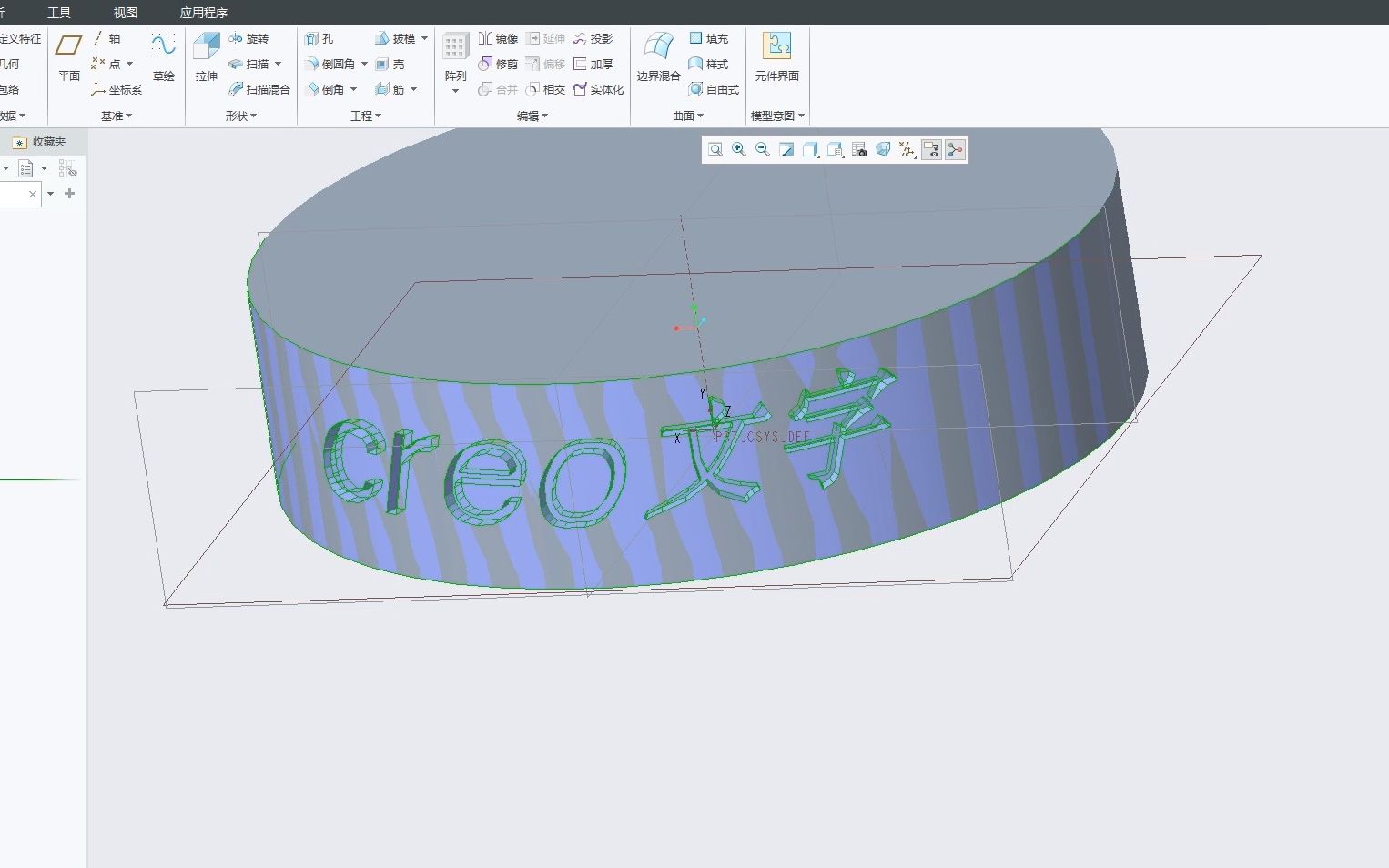1389x868 pixels.
Task: Toggle annotation display eye button
Action: (x=931, y=149)
